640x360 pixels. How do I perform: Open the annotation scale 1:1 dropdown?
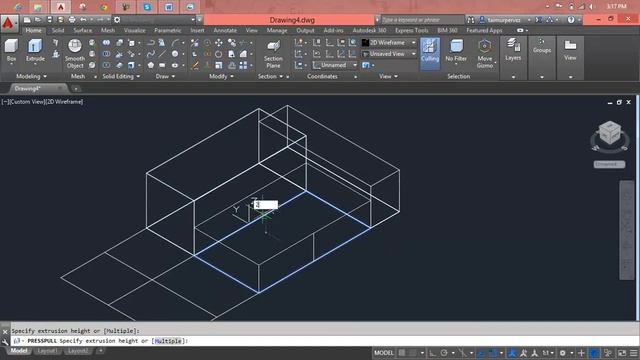pyautogui.click(x=547, y=353)
